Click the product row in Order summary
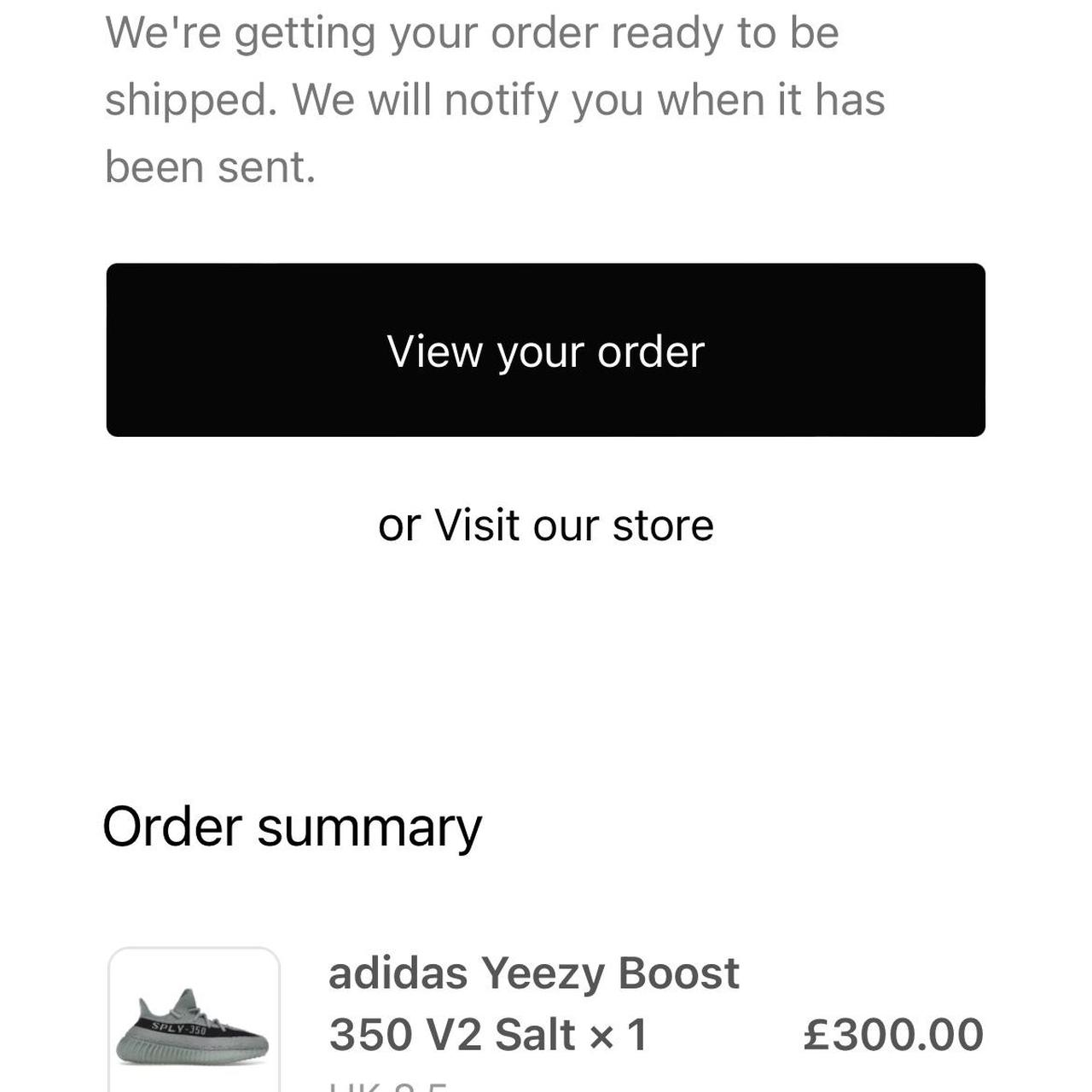1092x1092 pixels. pyautogui.click(x=546, y=1015)
